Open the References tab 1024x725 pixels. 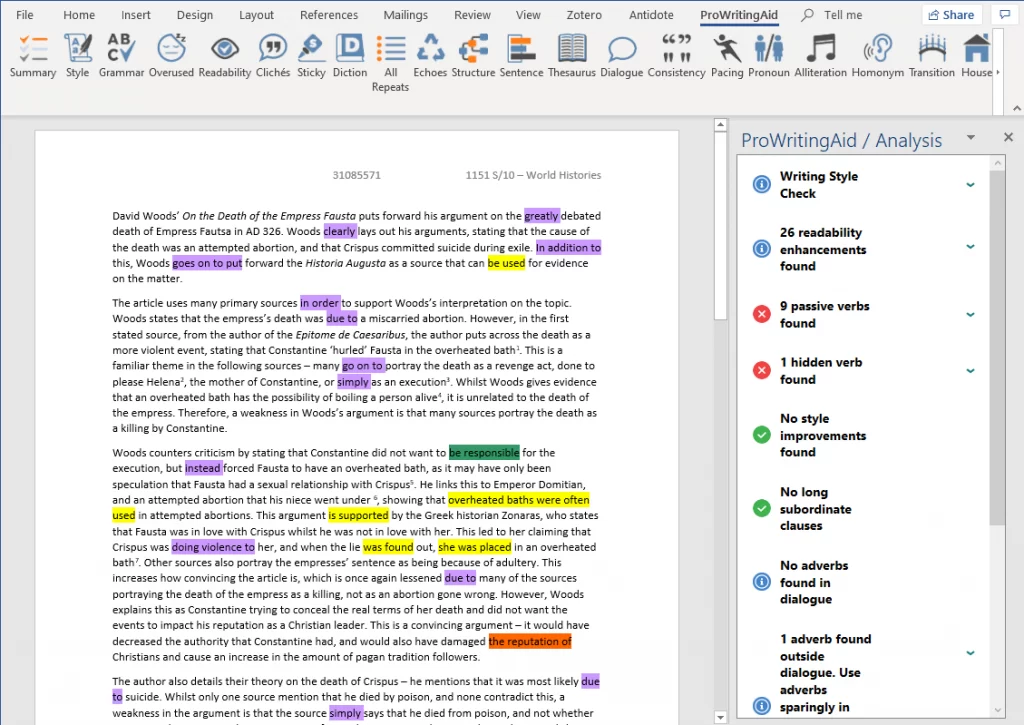point(329,14)
